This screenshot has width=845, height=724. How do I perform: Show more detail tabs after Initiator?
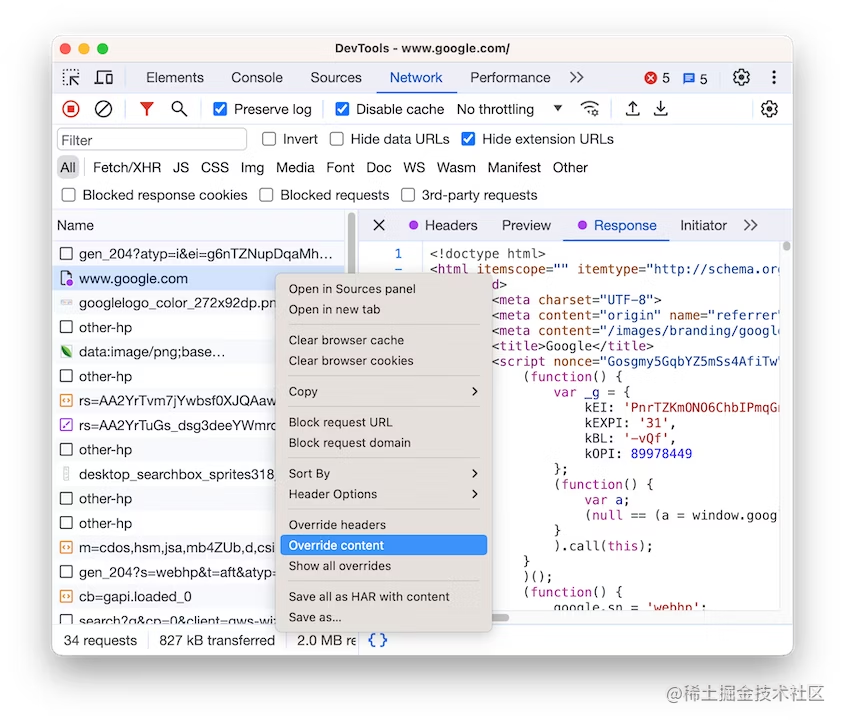751,225
